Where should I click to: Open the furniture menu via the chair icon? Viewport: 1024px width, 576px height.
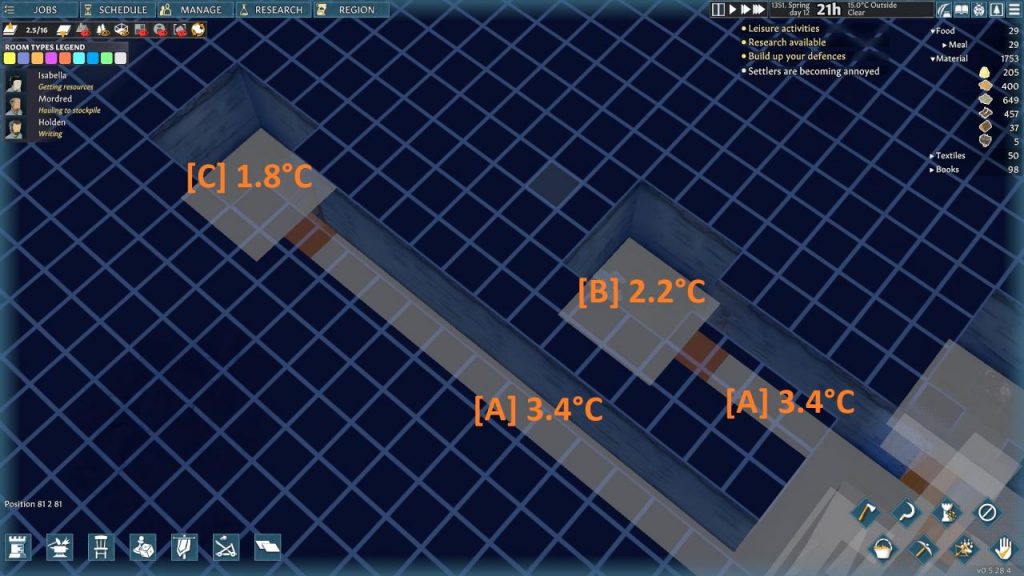point(100,547)
